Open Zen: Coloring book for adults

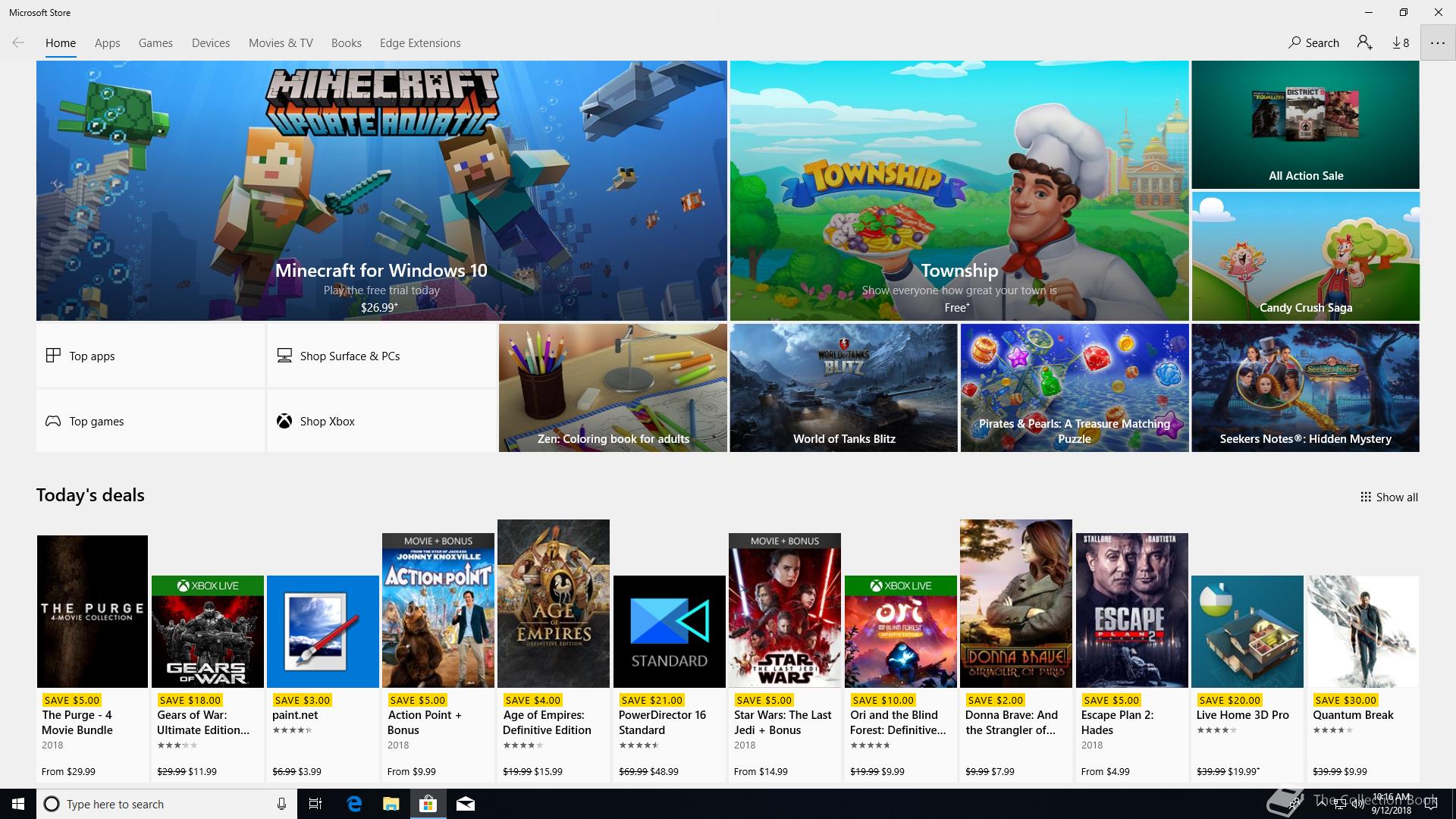click(613, 388)
